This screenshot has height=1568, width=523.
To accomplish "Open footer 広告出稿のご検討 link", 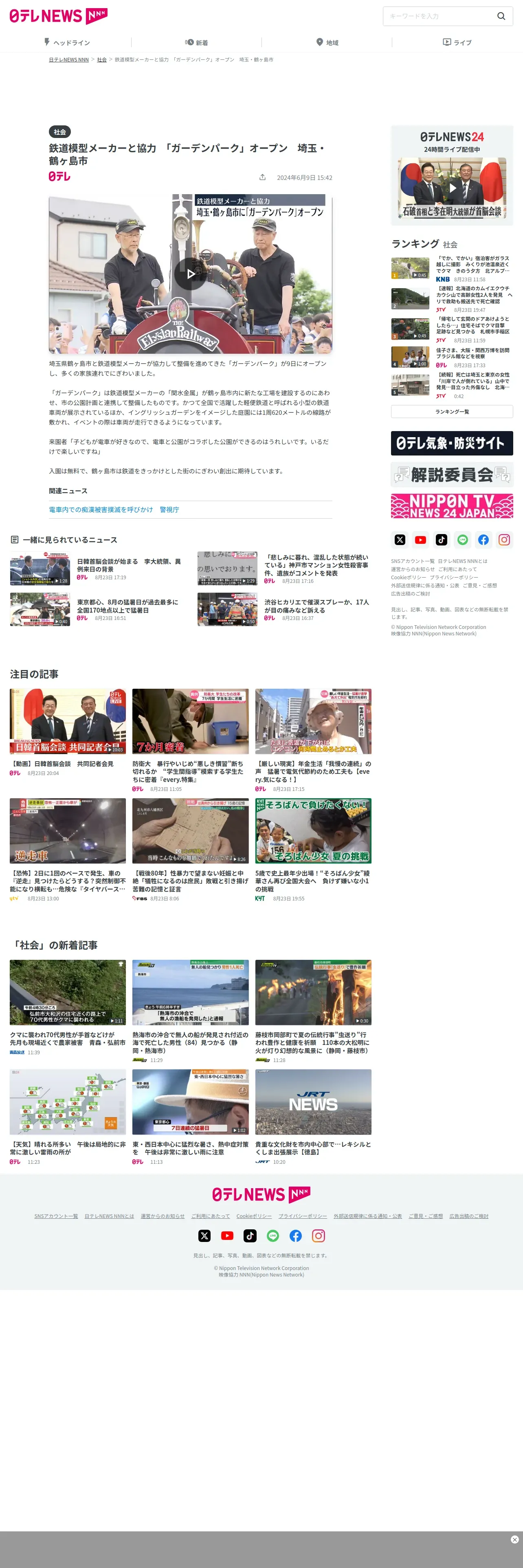I will (469, 1216).
